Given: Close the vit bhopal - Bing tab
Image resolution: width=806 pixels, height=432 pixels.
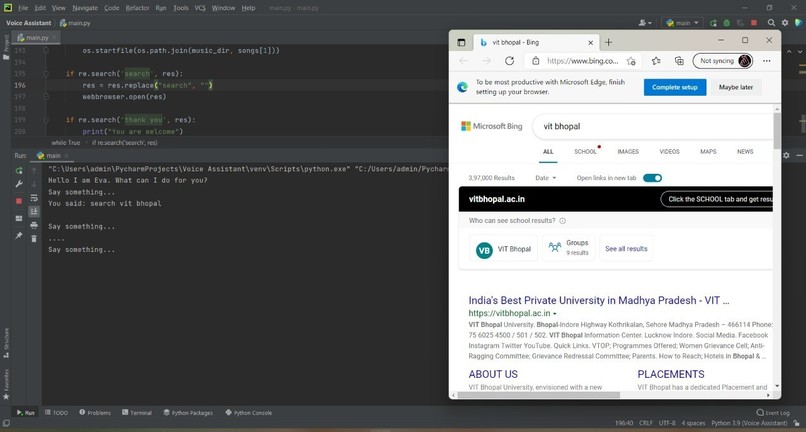Looking at the screenshot, I should tap(591, 43).
